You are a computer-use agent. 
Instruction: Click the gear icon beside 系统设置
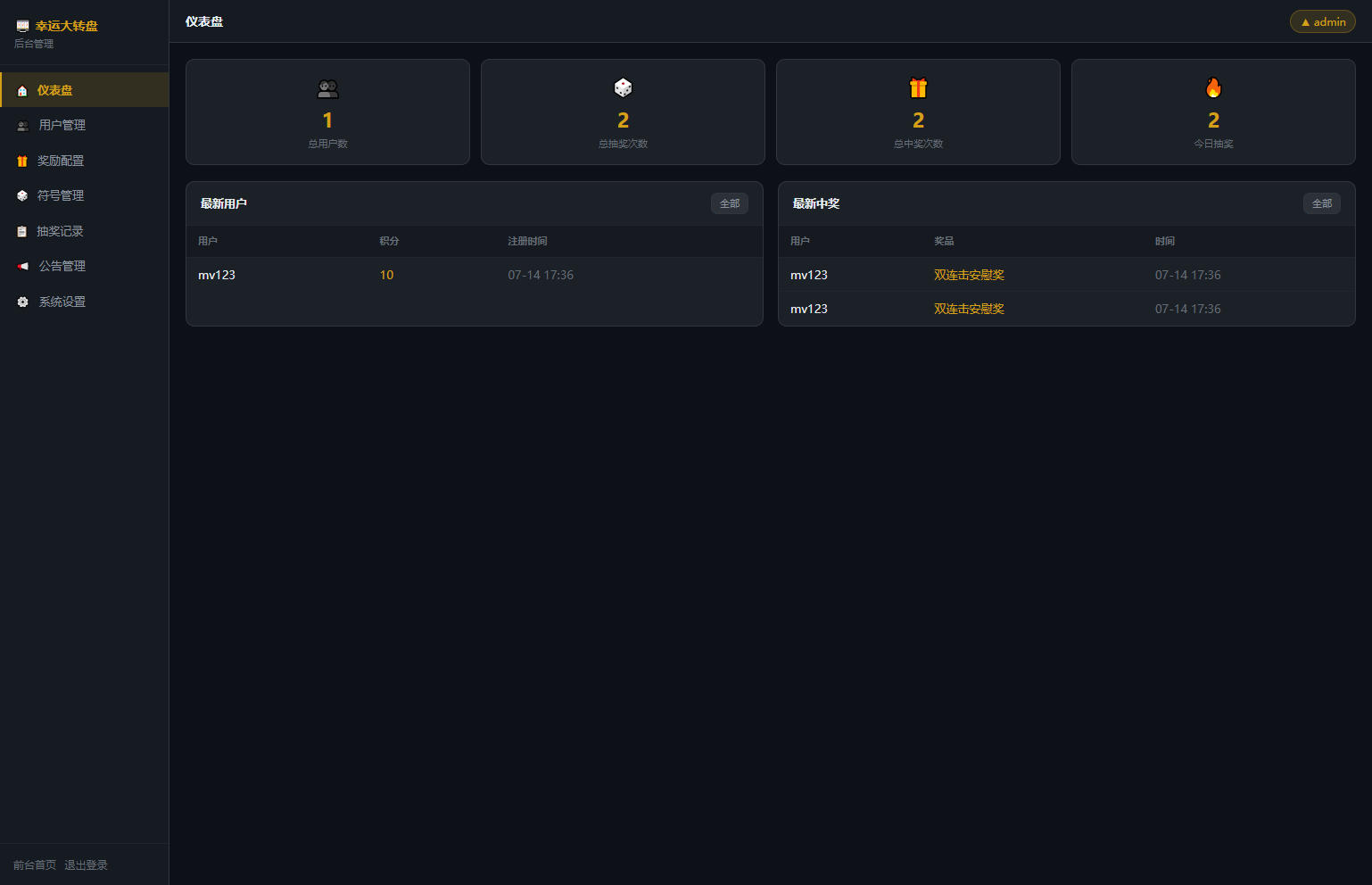click(x=23, y=302)
